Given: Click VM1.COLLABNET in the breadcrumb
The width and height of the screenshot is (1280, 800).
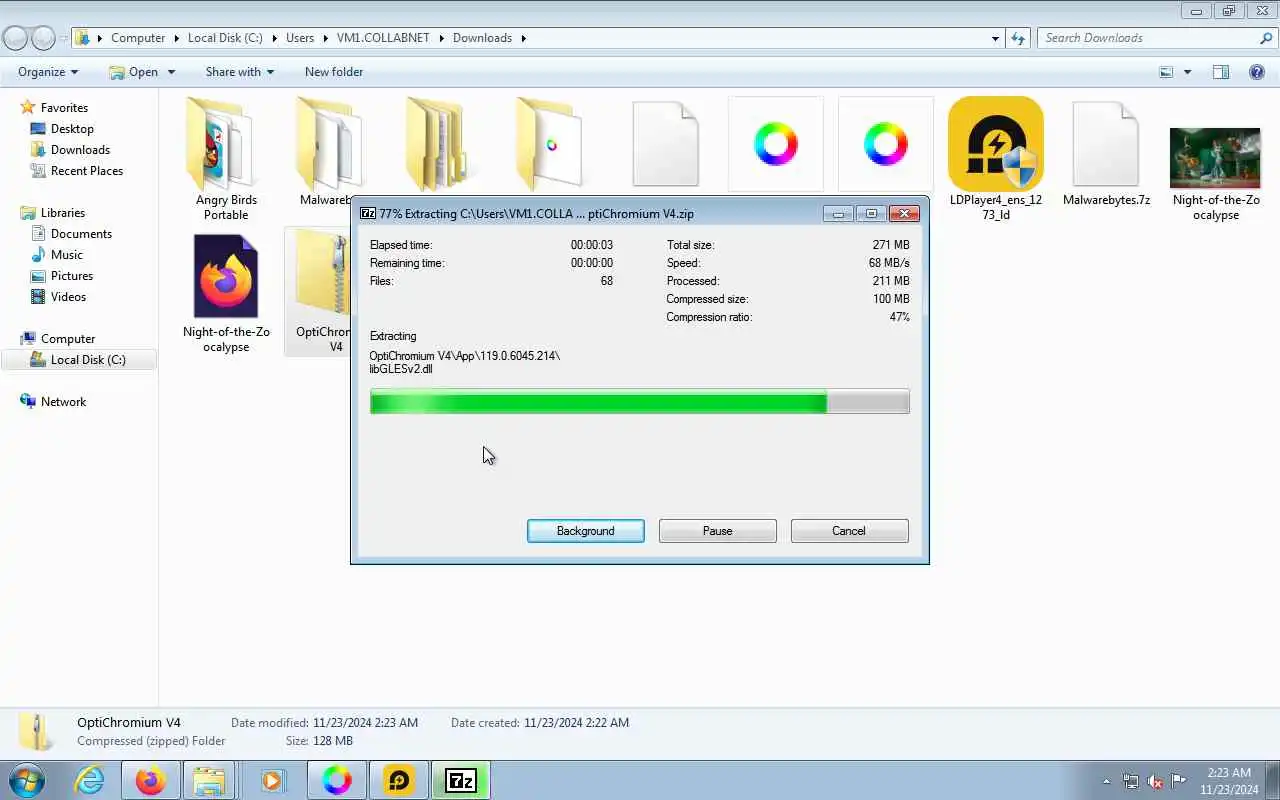Looking at the screenshot, I should click(383, 38).
